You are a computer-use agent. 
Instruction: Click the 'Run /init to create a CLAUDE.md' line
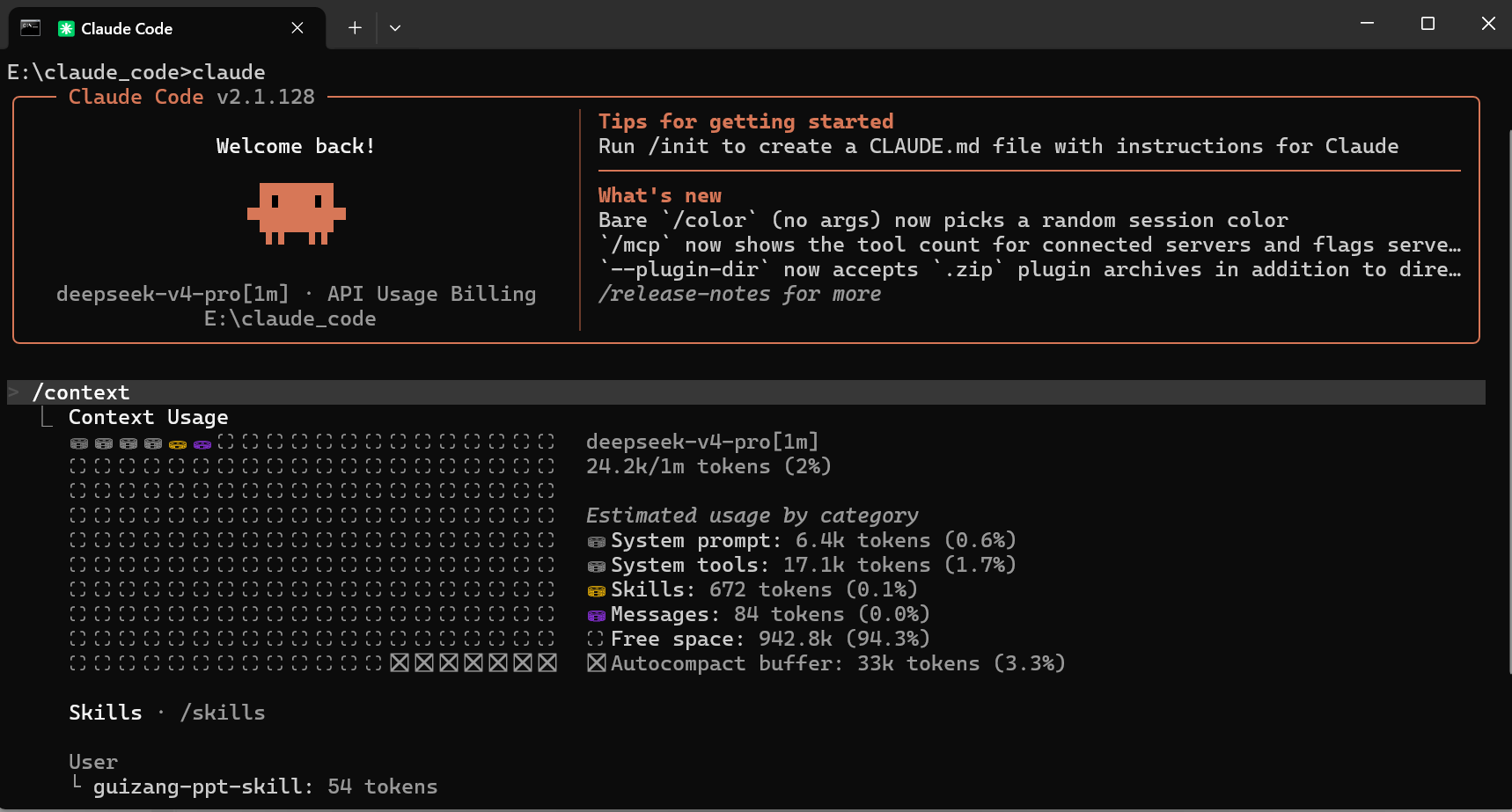coord(999,146)
